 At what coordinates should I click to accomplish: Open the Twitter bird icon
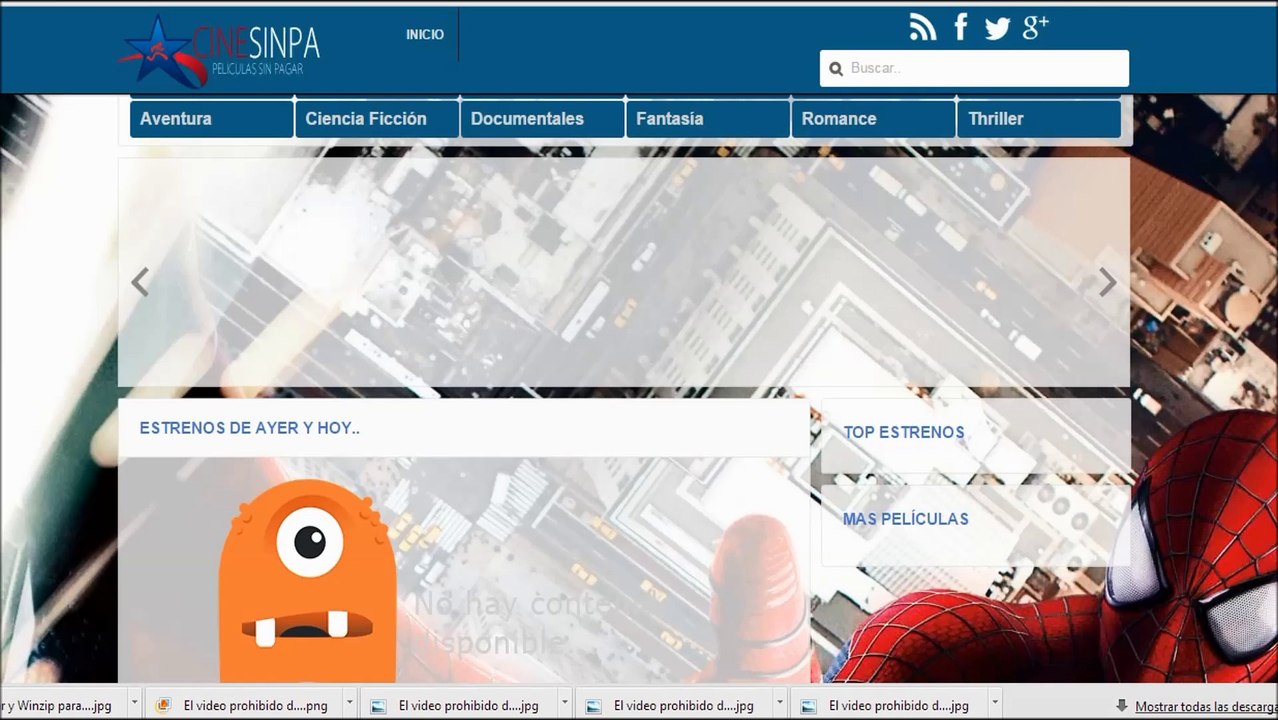tap(997, 28)
